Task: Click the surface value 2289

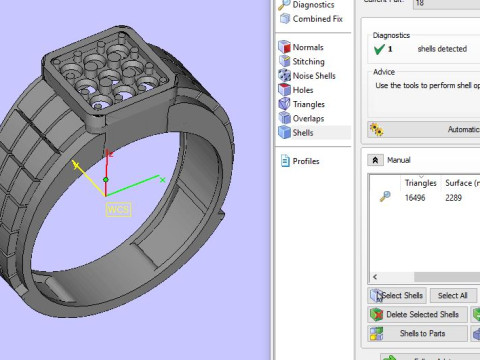Action: pos(453,198)
